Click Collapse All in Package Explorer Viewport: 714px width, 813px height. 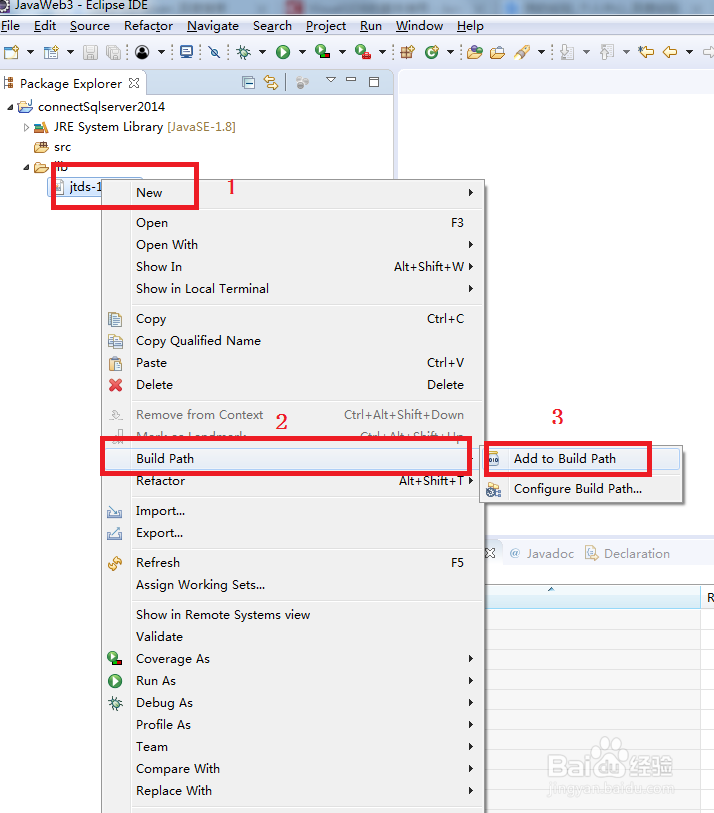(248, 82)
